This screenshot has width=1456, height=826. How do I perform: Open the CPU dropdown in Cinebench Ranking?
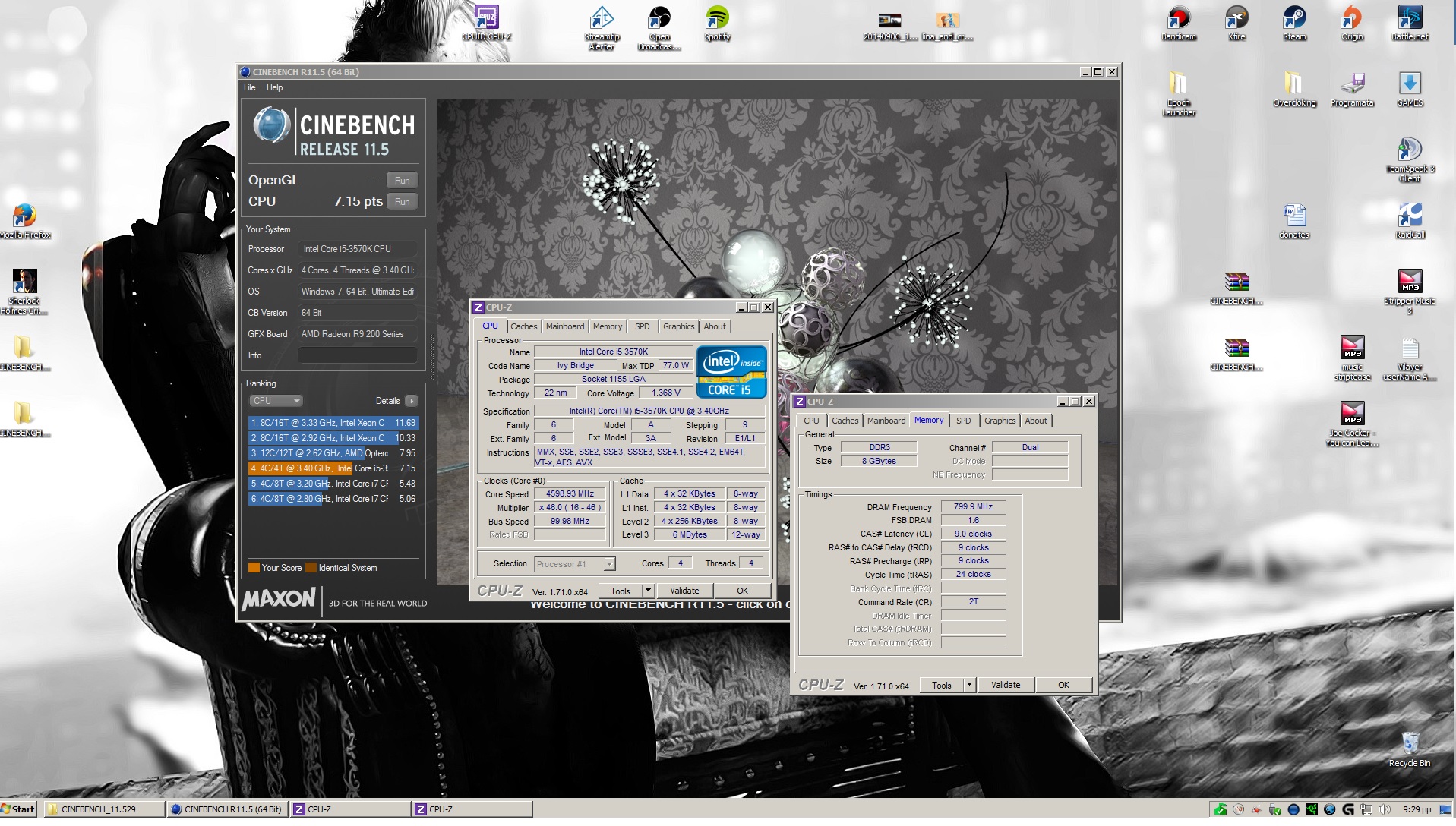click(276, 401)
